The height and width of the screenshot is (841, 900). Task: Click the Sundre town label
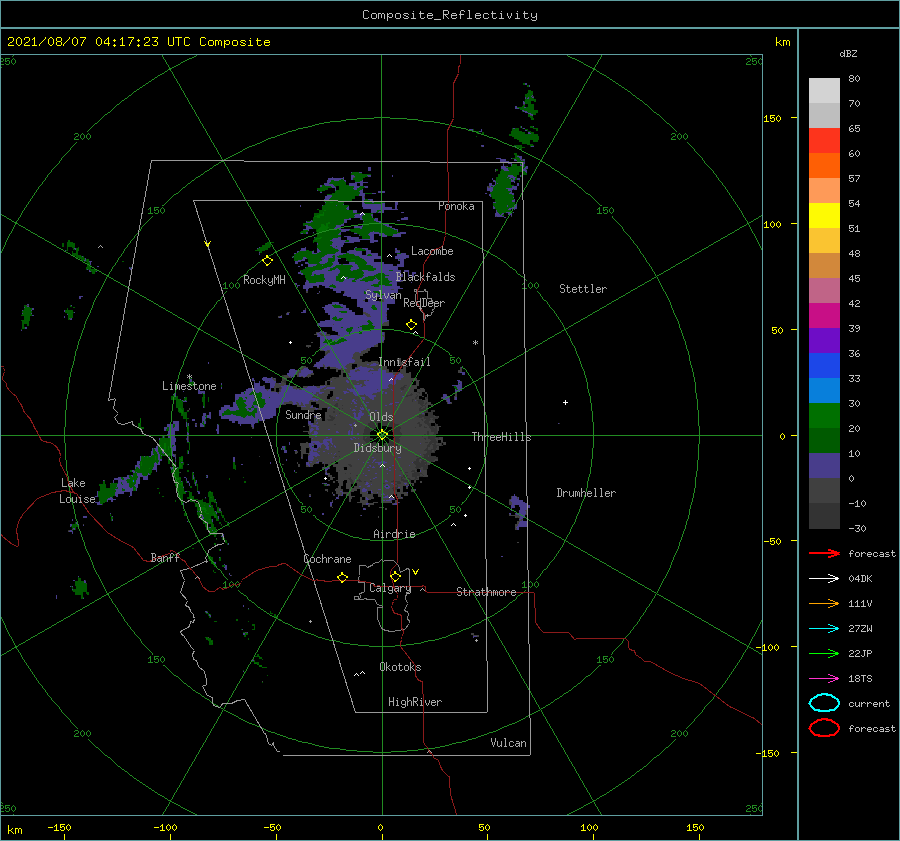303,414
